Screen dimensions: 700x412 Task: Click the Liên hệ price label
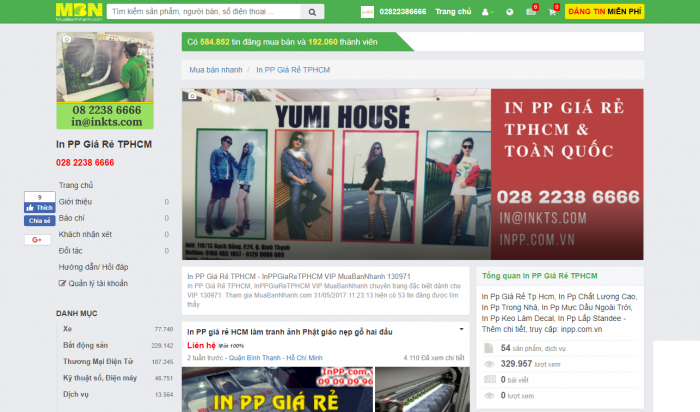[x=201, y=345]
